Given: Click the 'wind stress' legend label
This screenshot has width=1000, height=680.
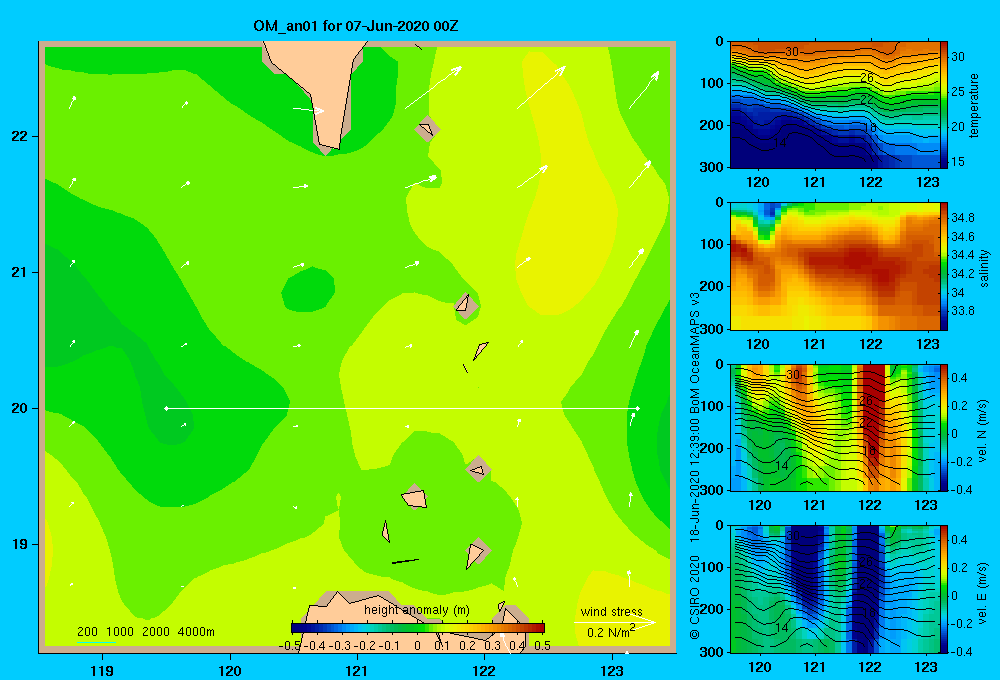Looking at the screenshot, I should tap(612, 611).
